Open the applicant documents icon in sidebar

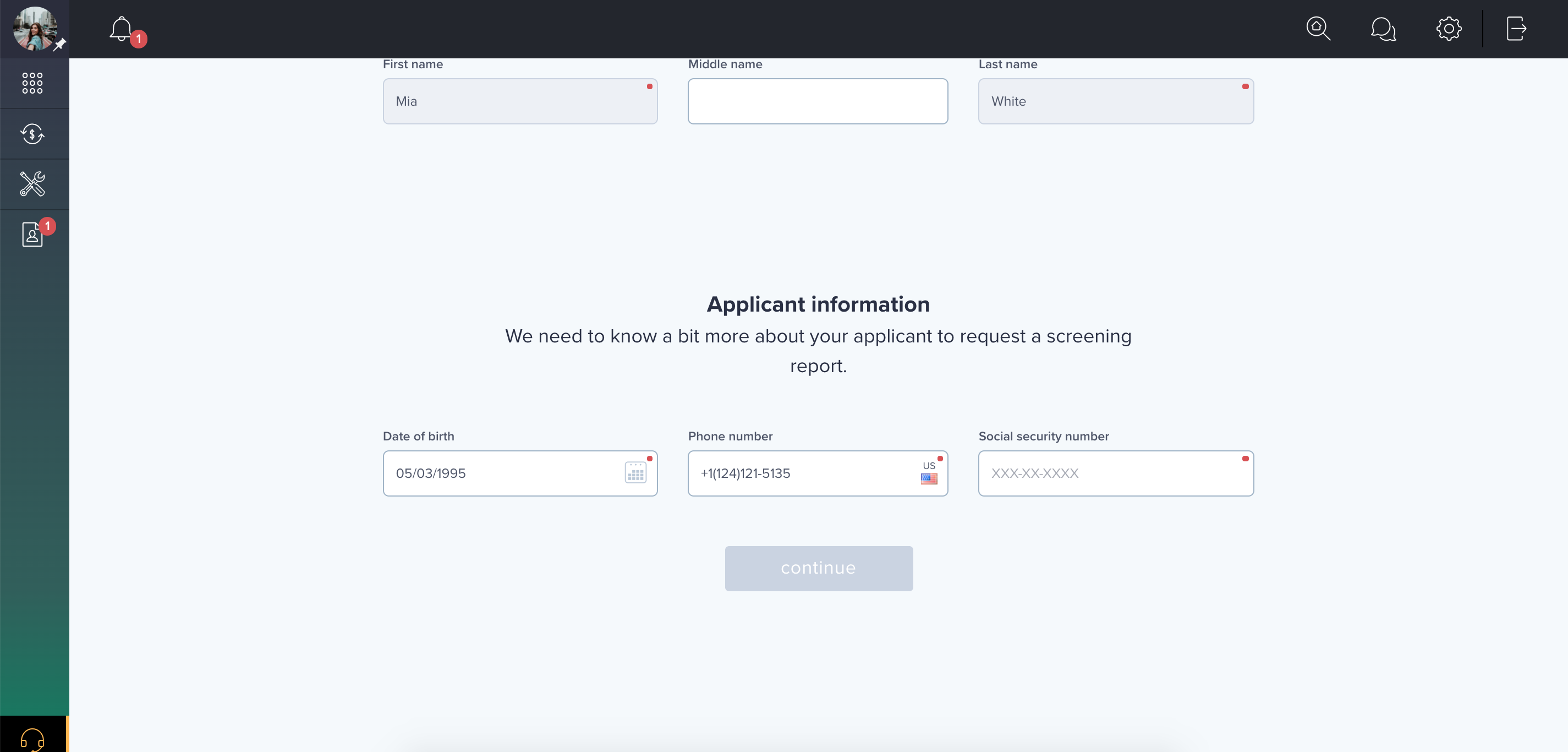tap(32, 235)
